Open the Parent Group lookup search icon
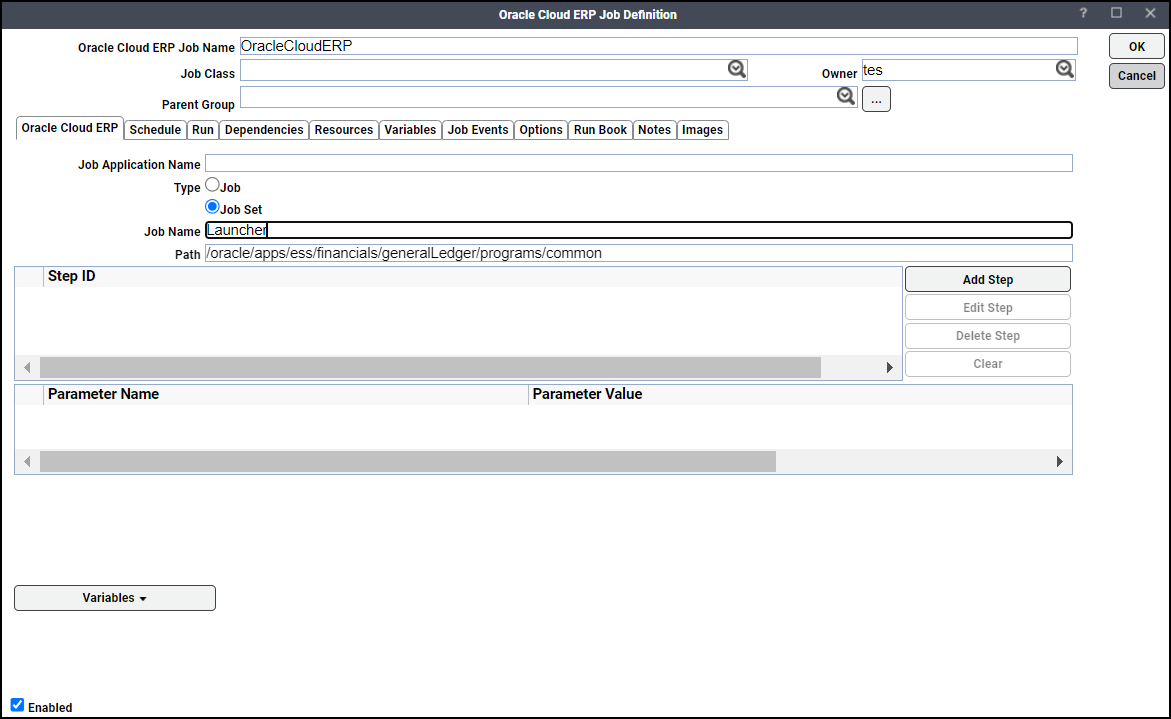This screenshot has height=719, width=1171. tap(845, 96)
